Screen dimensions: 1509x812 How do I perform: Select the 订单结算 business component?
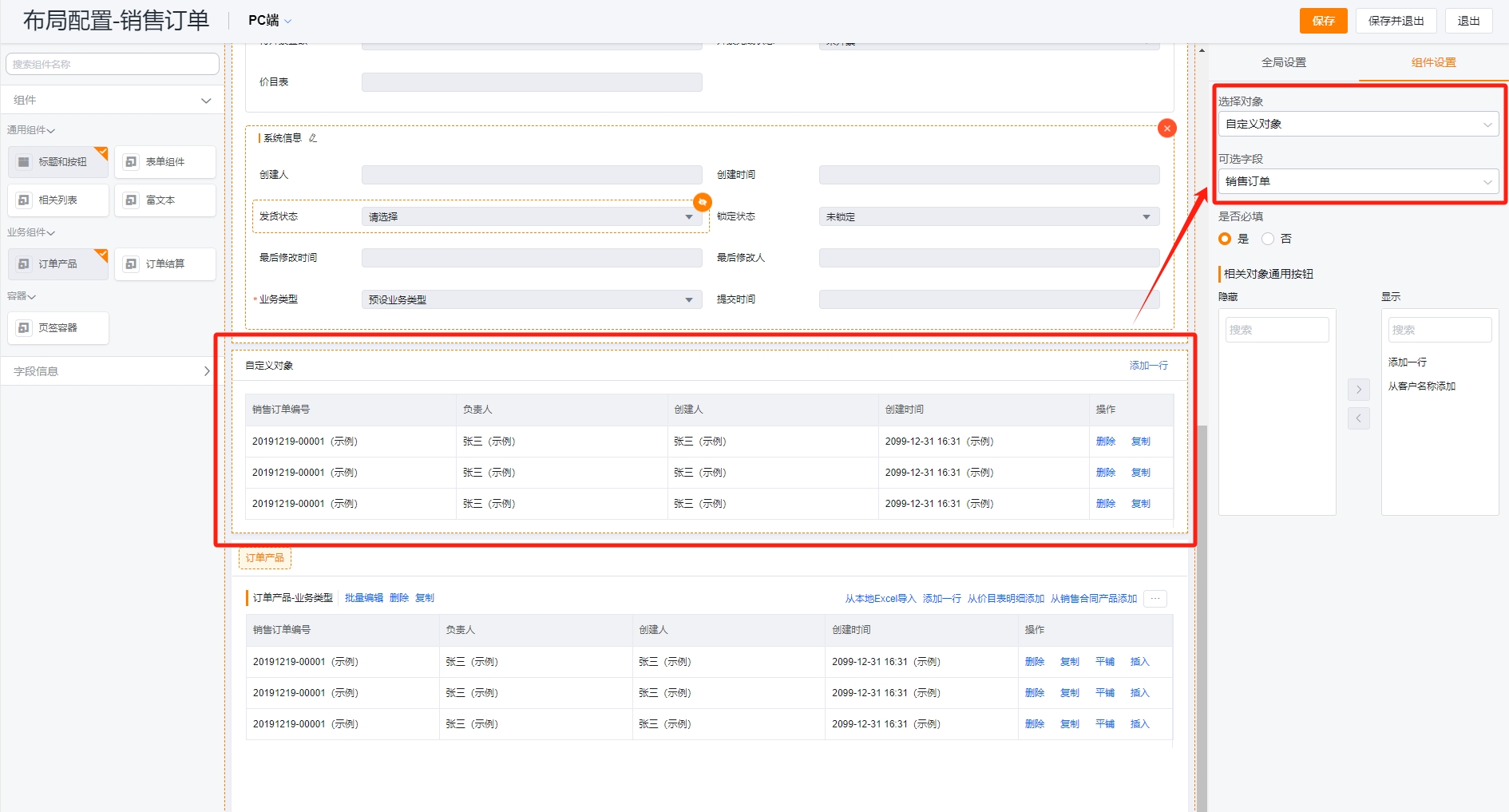click(x=165, y=264)
